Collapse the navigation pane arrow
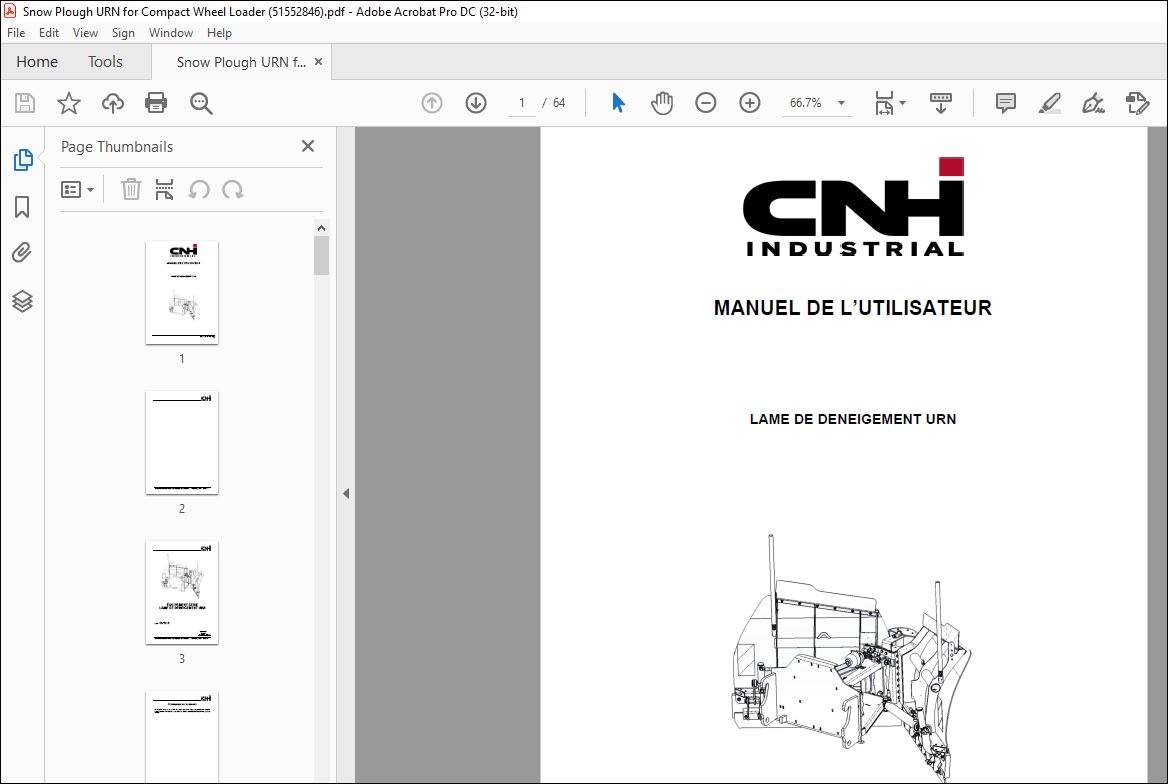The width and height of the screenshot is (1168, 784). (x=346, y=493)
